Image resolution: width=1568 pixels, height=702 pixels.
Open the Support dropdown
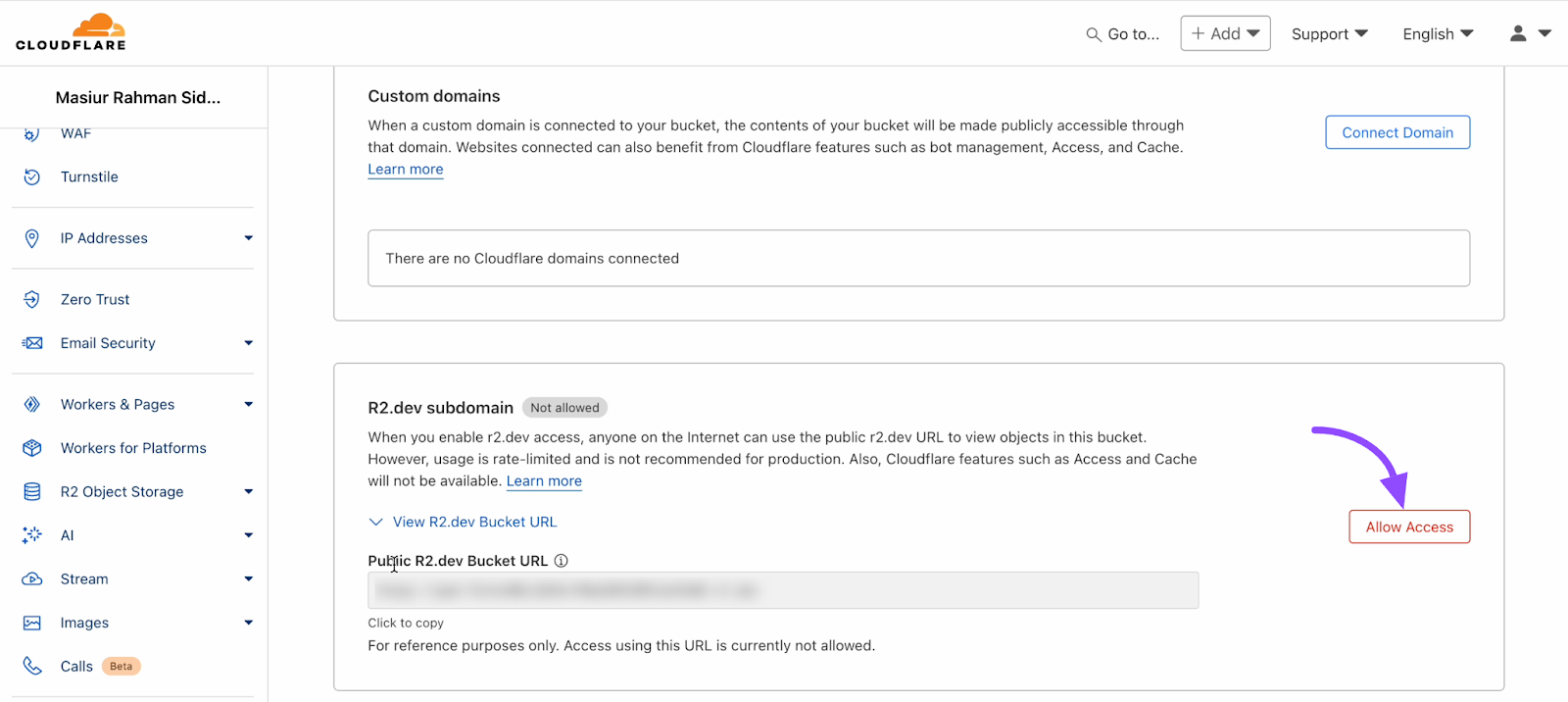(x=1329, y=34)
